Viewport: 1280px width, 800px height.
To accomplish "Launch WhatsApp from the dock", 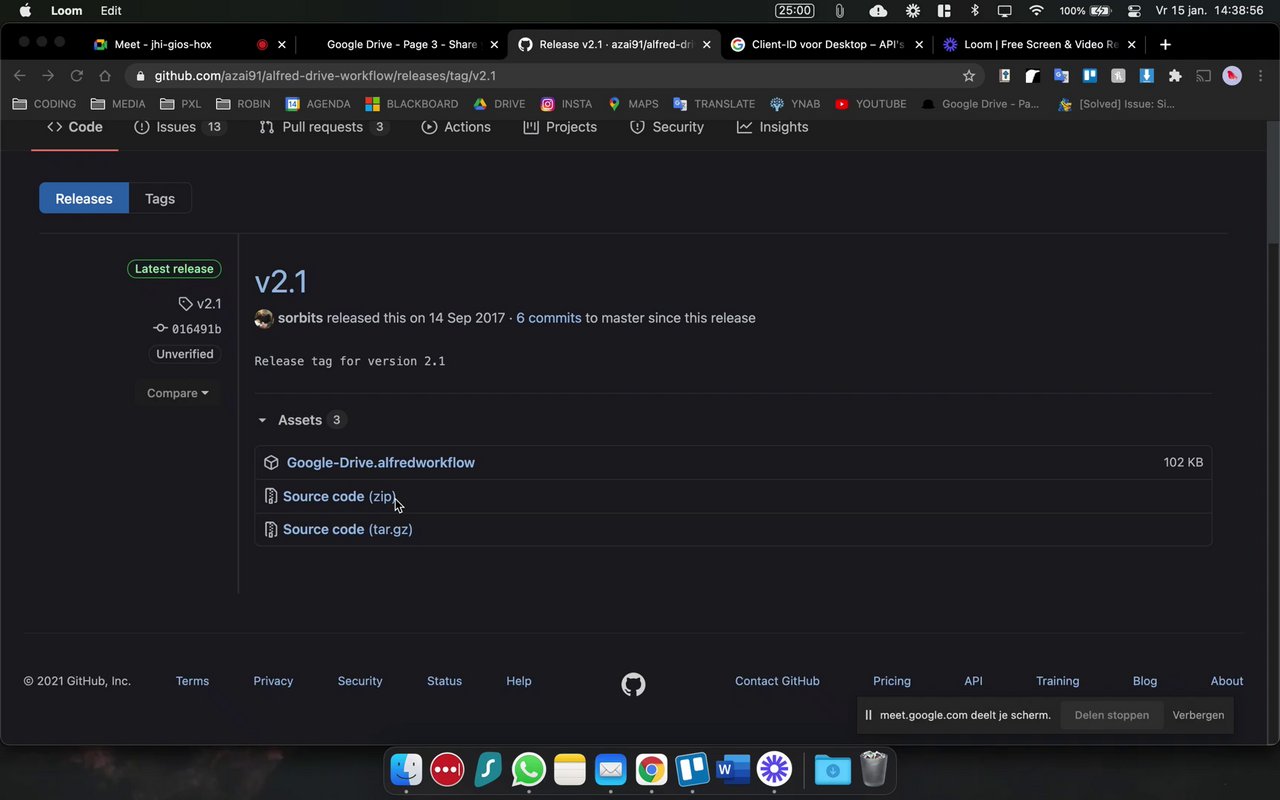I will pos(529,769).
